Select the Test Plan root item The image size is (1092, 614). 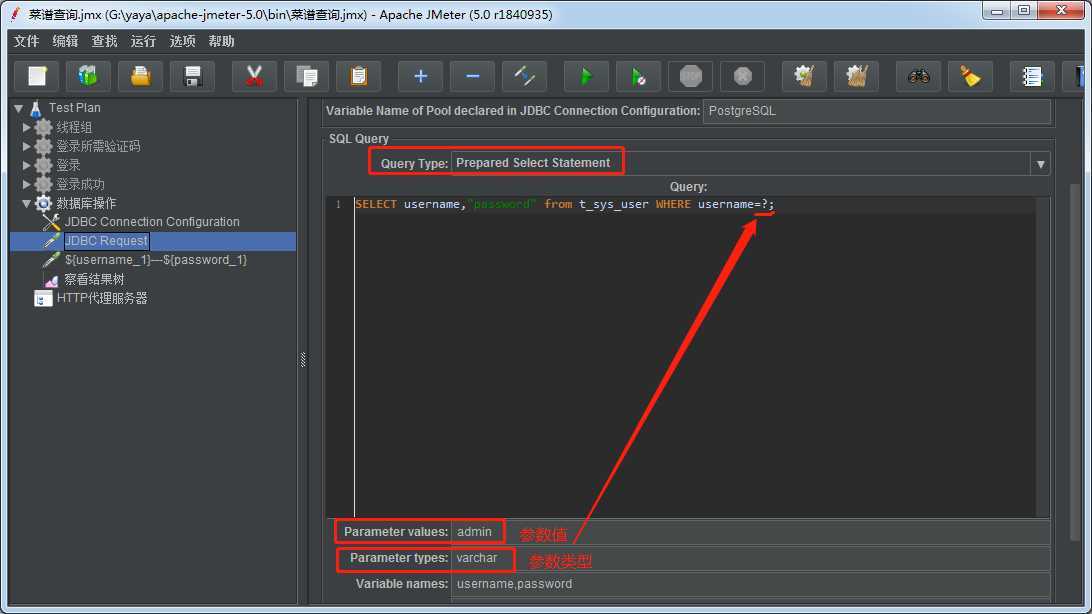[x=75, y=108]
